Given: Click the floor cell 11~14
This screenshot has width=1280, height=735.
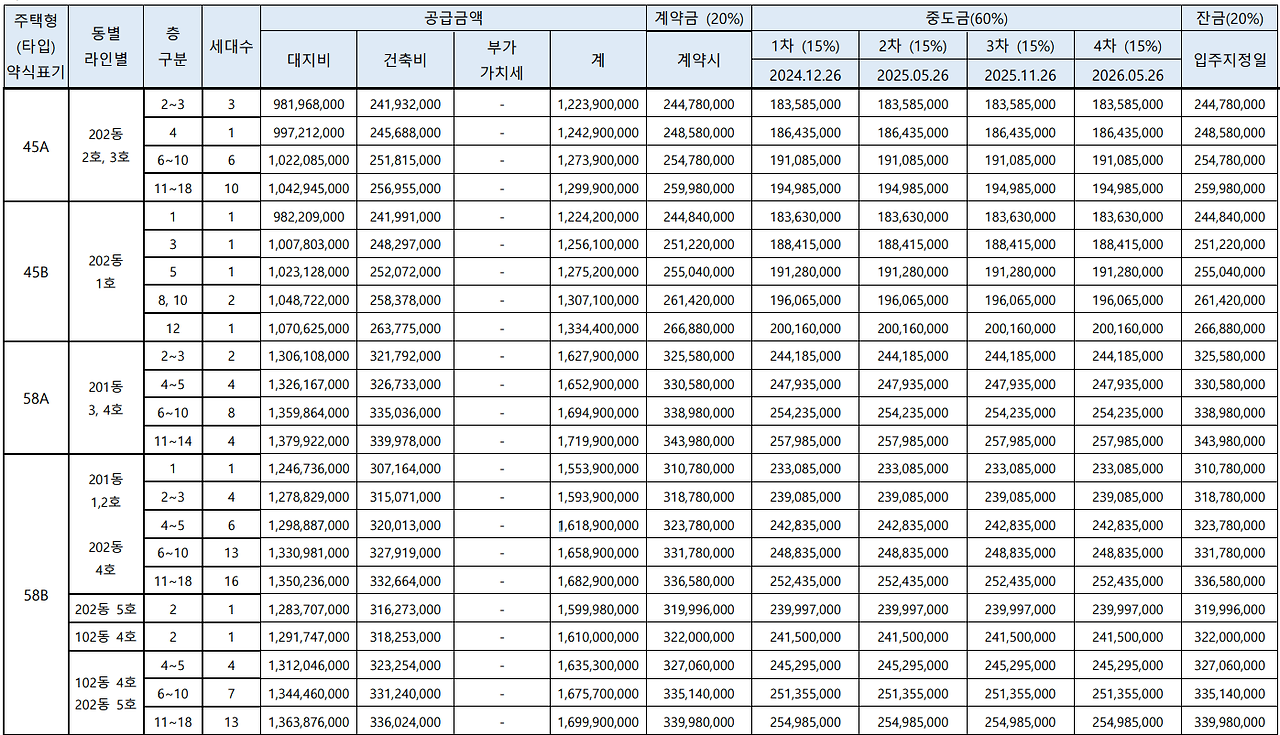Looking at the screenshot, I should point(172,440).
